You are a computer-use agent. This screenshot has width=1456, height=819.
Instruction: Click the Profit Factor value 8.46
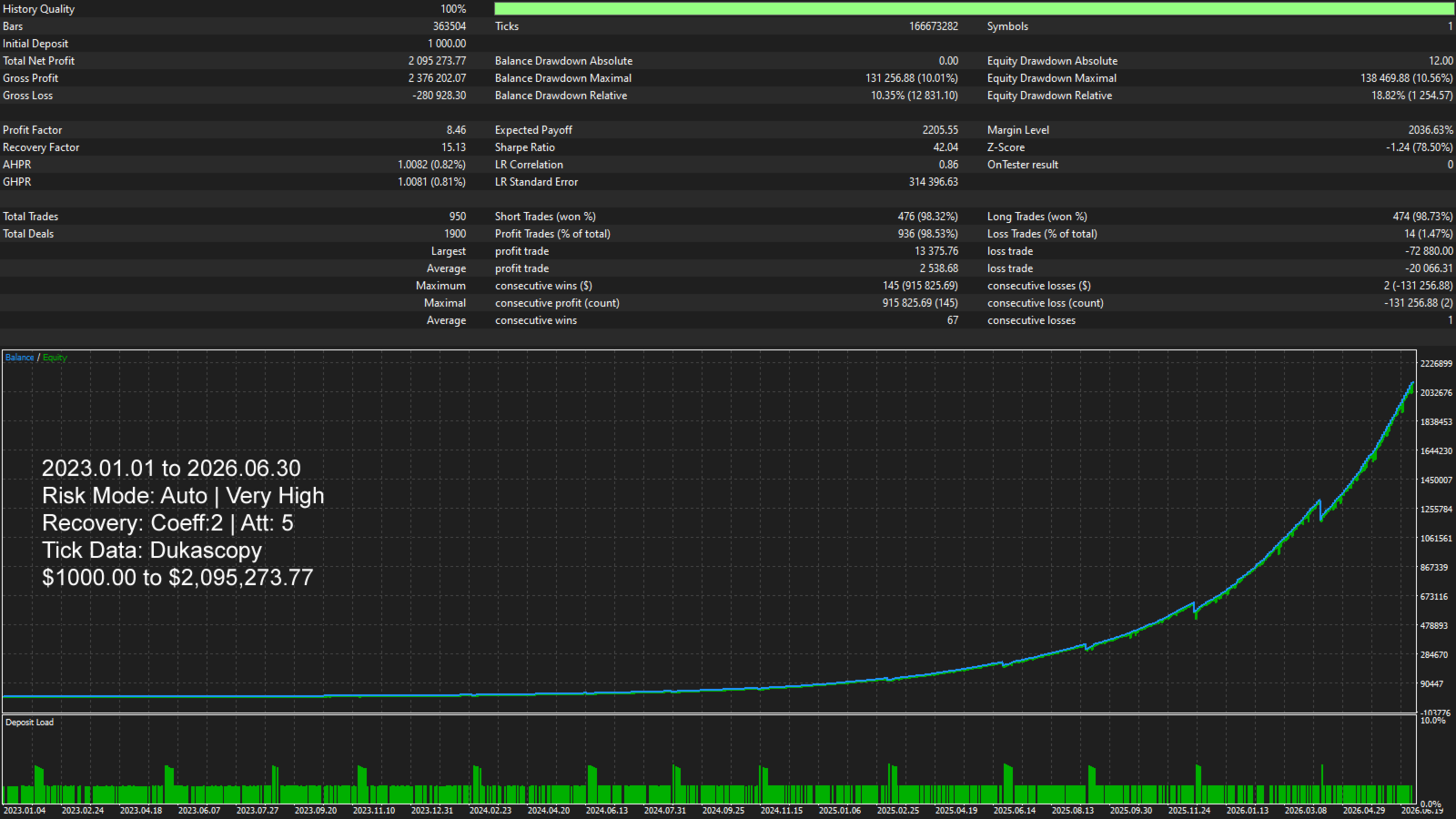click(456, 130)
